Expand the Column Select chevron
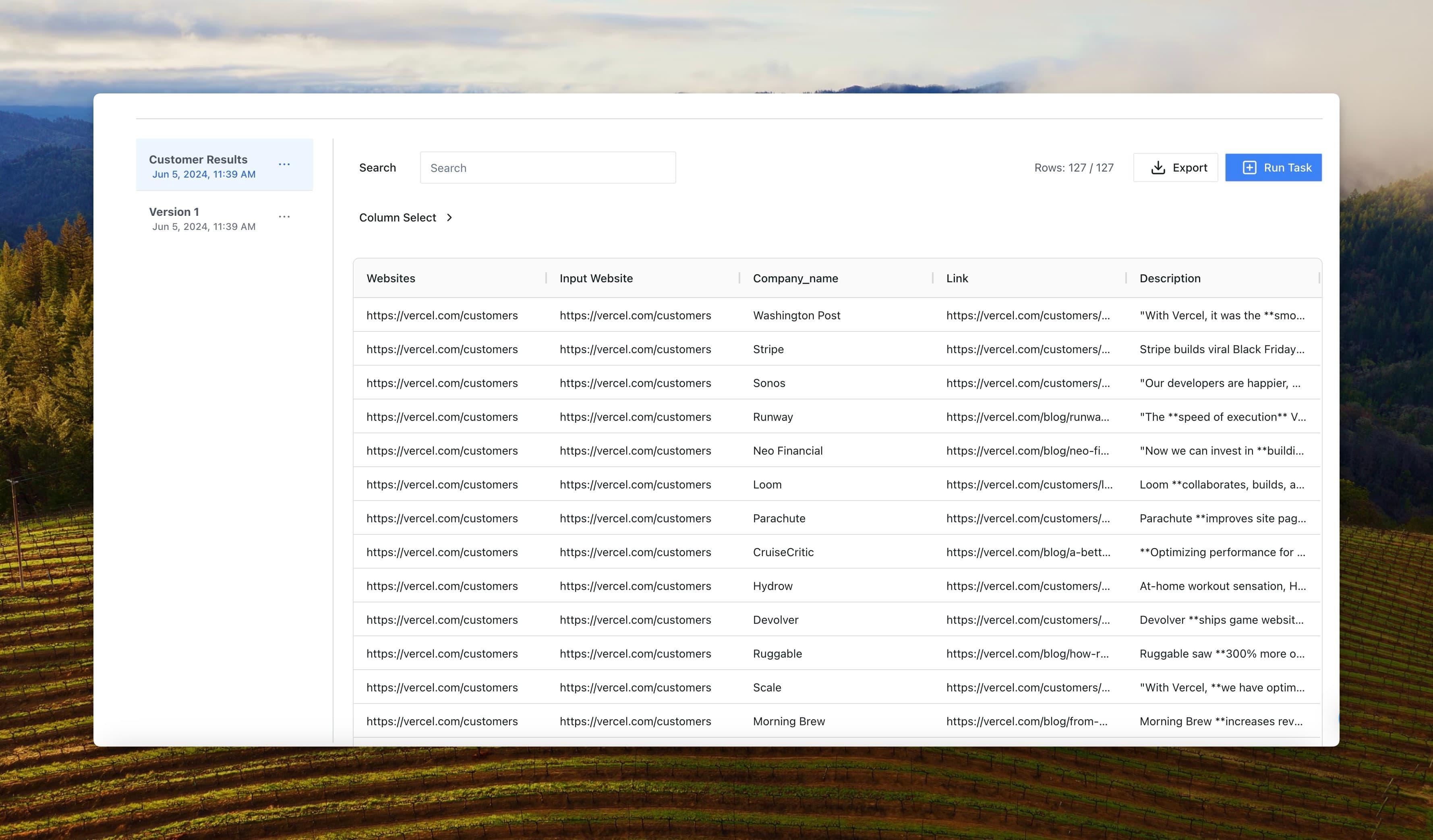 pos(449,217)
